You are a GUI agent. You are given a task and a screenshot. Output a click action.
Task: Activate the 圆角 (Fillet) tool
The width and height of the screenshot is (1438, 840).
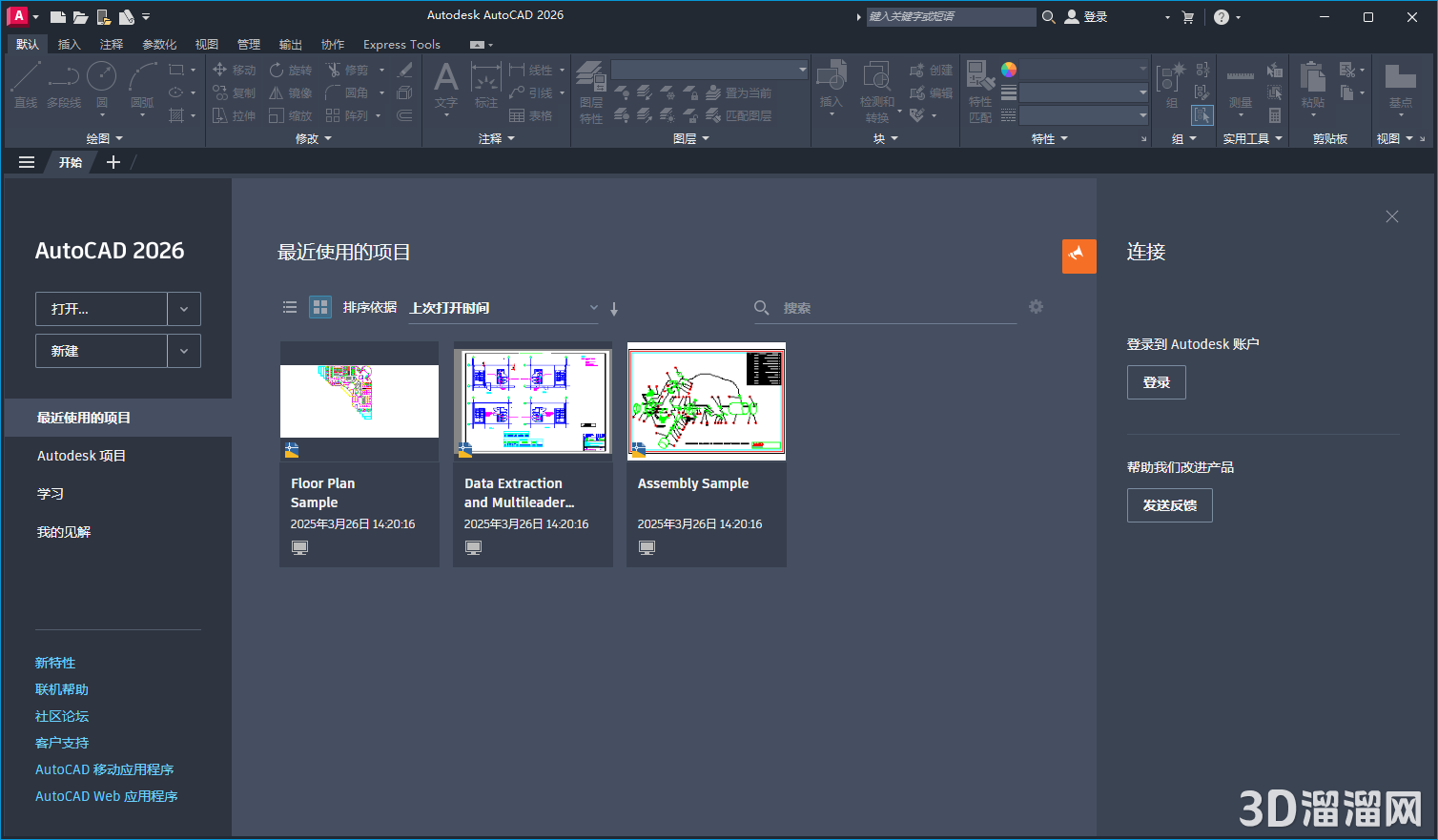coord(347,92)
